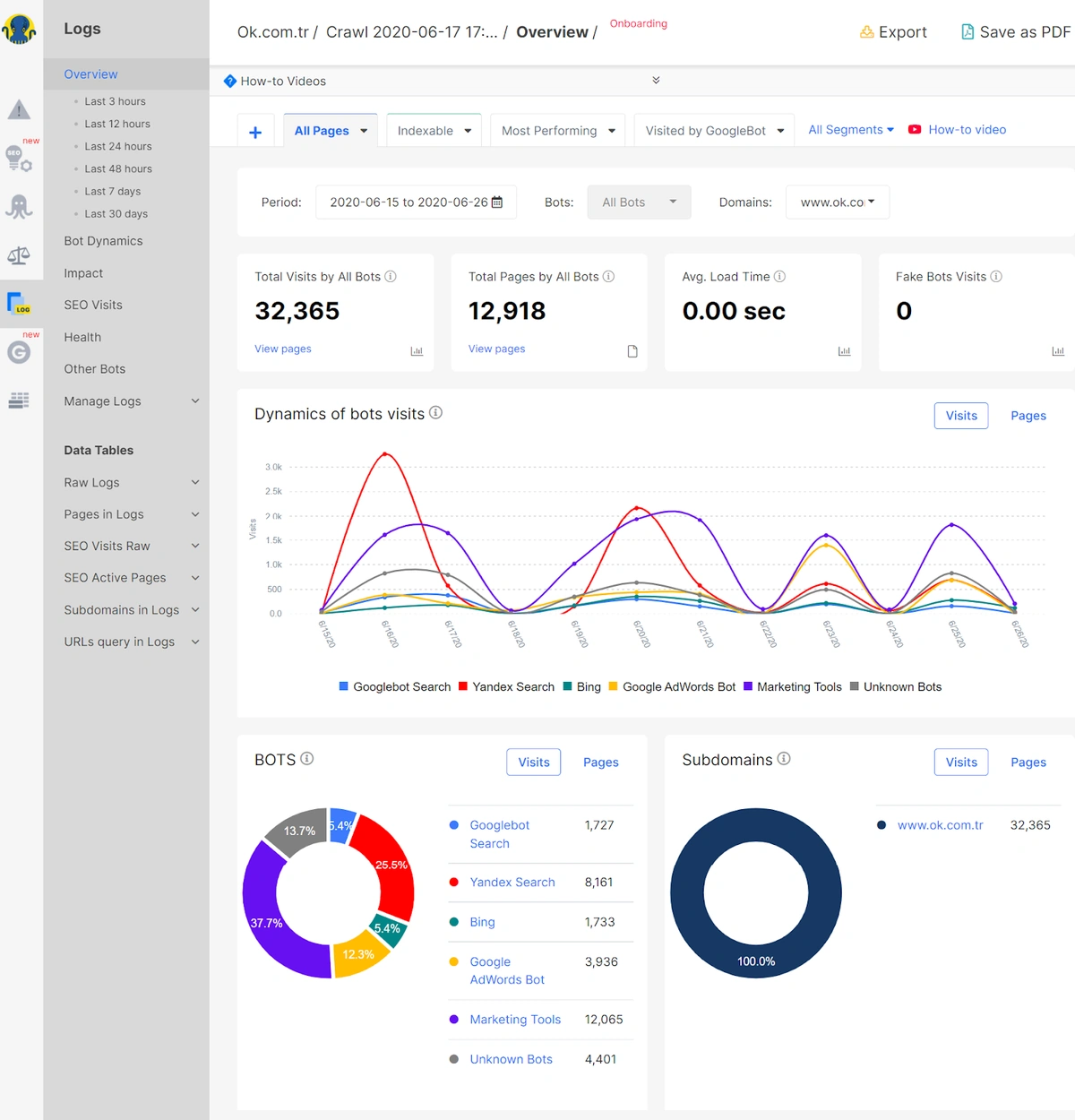Screen dimensions: 1075x1120
Task: Click the Export button
Action: pyautogui.click(x=893, y=32)
